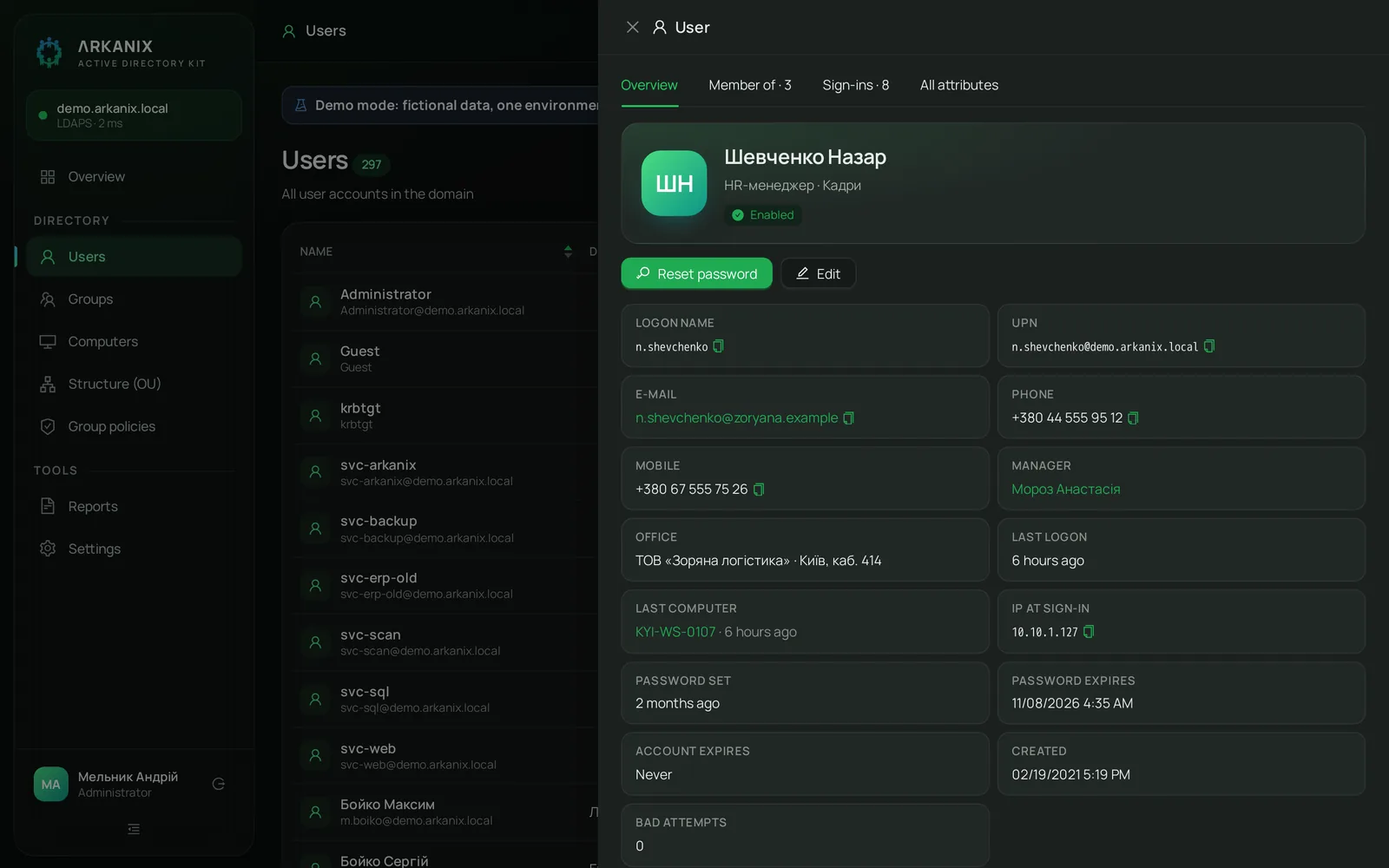The width and height of the screenshot is (1389, 868).
Task: Go to Overview in the sidebar
Action: click(x=134, y=176)
